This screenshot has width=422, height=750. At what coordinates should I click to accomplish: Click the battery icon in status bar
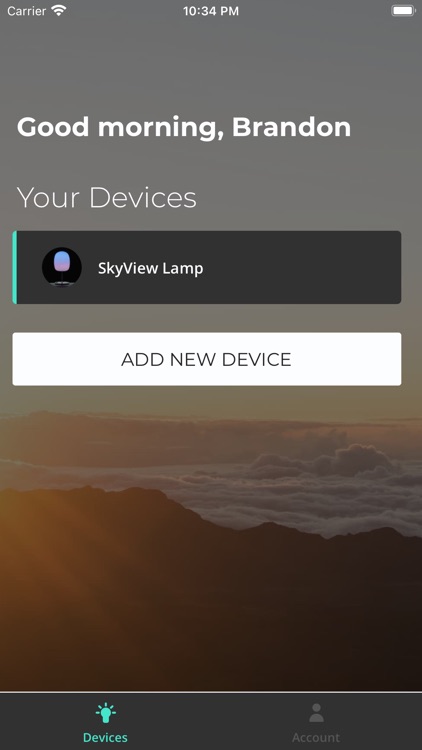[x=403, y=11]
